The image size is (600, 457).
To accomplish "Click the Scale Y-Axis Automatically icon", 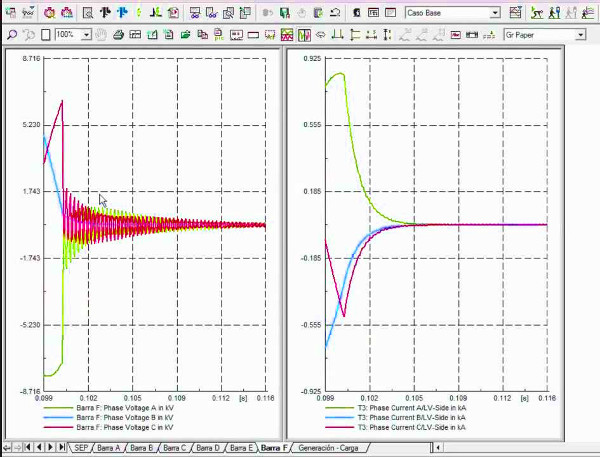I will coord(355,35).
